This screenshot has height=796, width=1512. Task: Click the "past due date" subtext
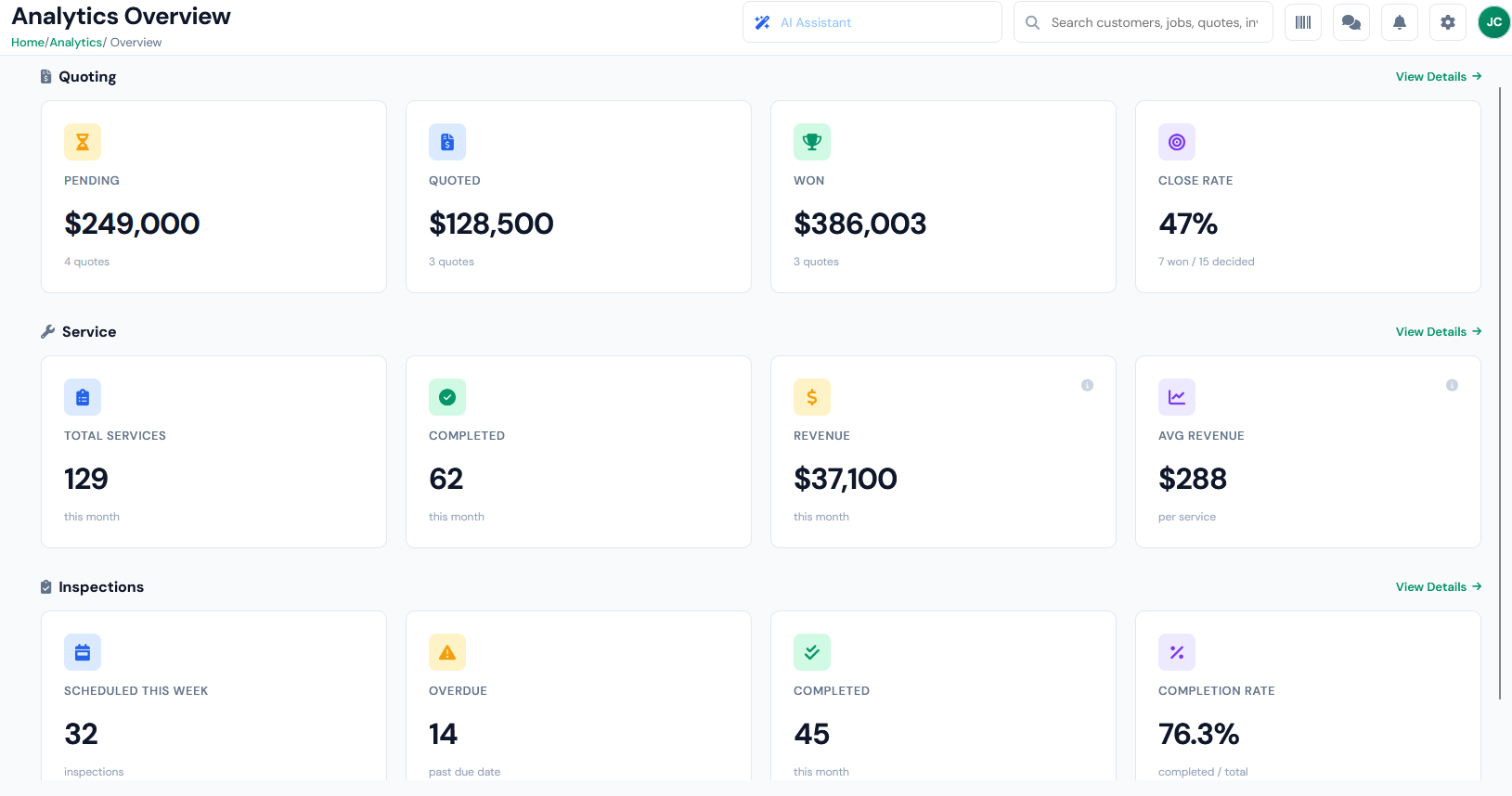[x=465, y=772]
